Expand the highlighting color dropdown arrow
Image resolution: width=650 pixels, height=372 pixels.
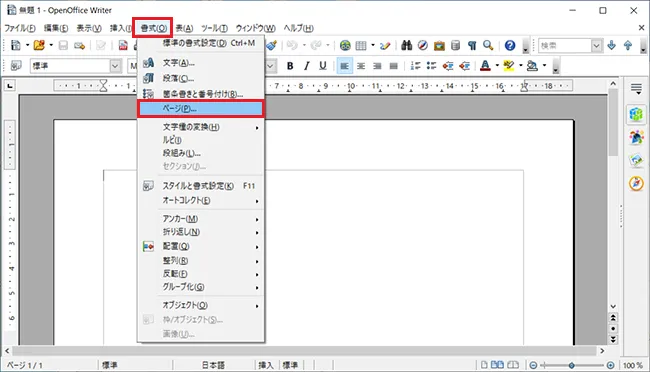(x=521, y=66)
